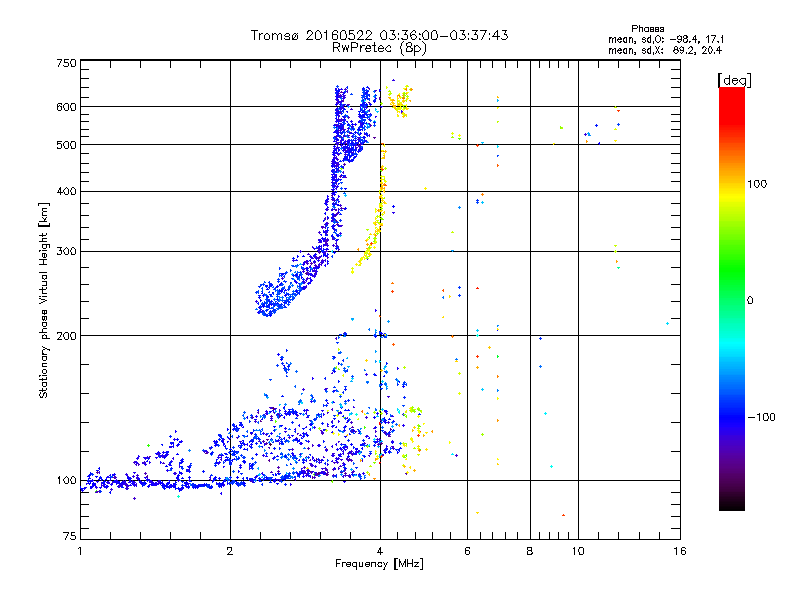The height and width of the screenshot is (600, 800).
Task: Click the '300' height axis tick label
Action: coord(66,252)
